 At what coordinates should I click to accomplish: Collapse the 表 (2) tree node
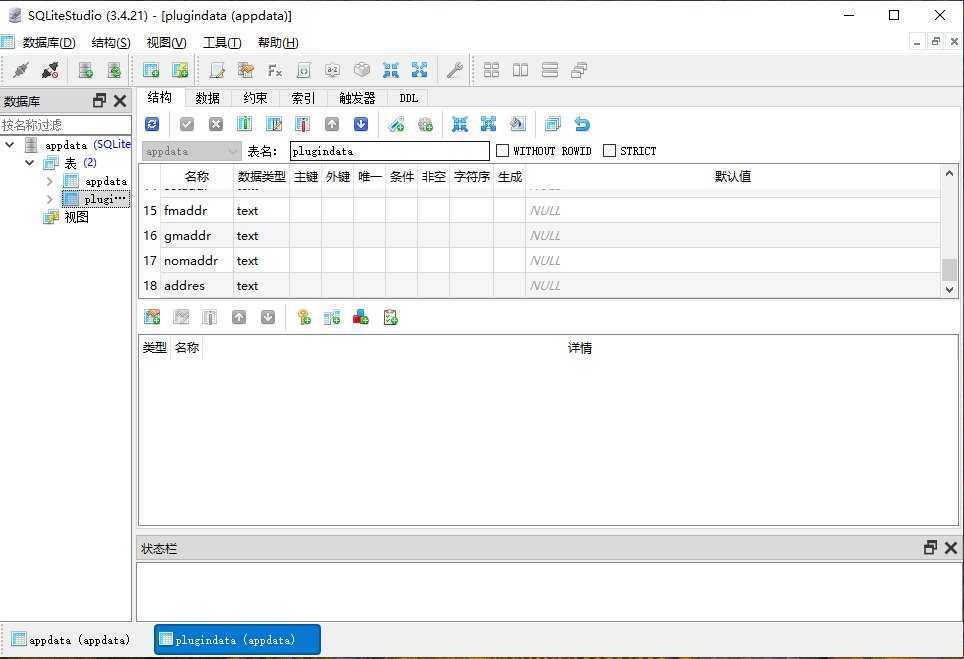31,162
